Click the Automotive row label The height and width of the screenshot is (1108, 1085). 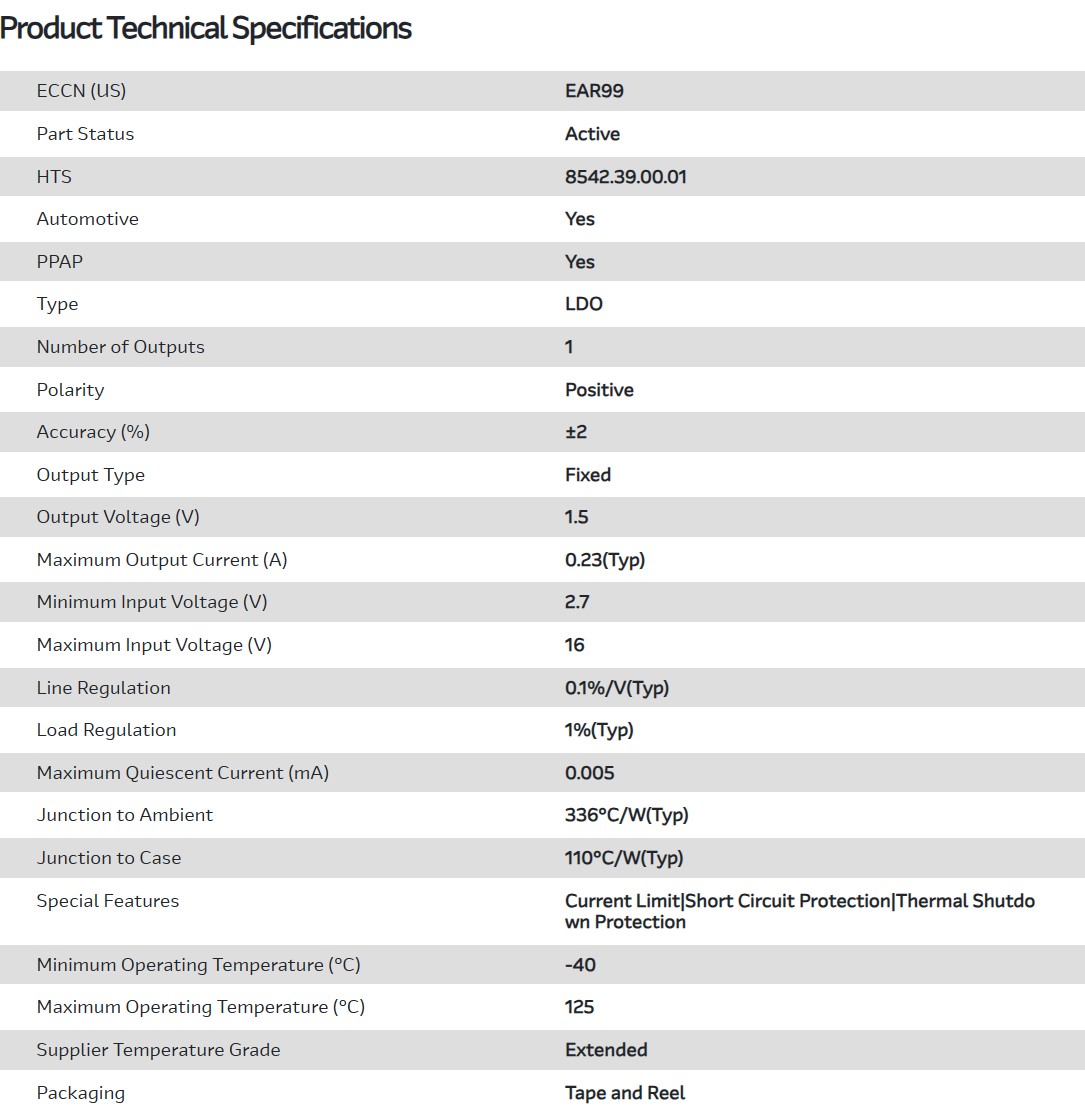(88, 219)
